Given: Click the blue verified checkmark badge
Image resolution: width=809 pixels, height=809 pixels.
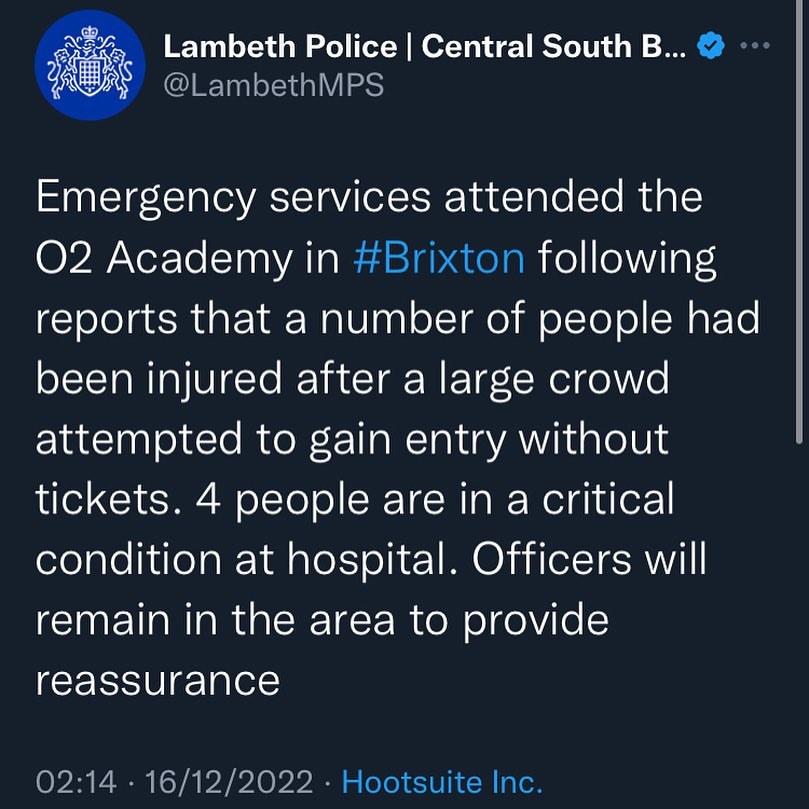Looking at the screenshot, I should (x=709, y=47).
